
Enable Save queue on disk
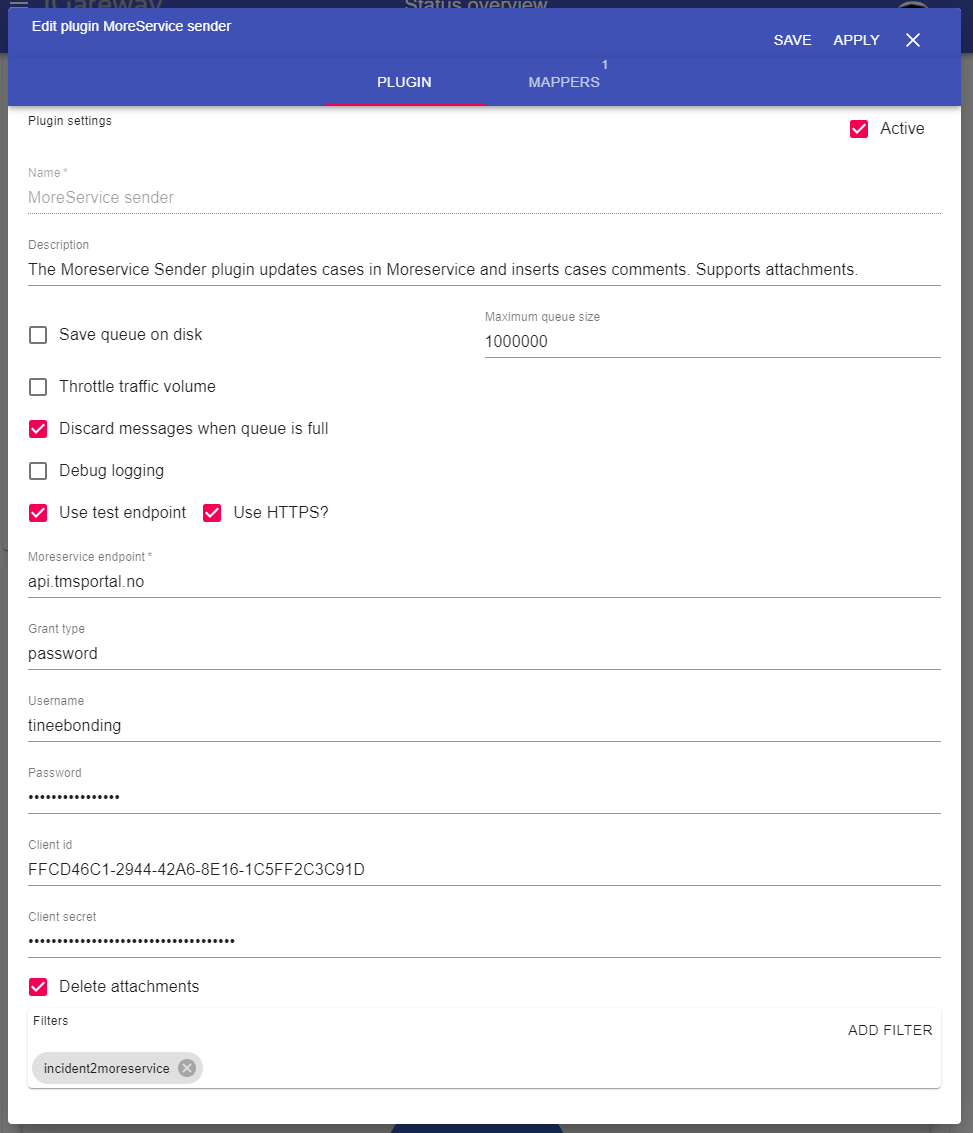[38, 335]
